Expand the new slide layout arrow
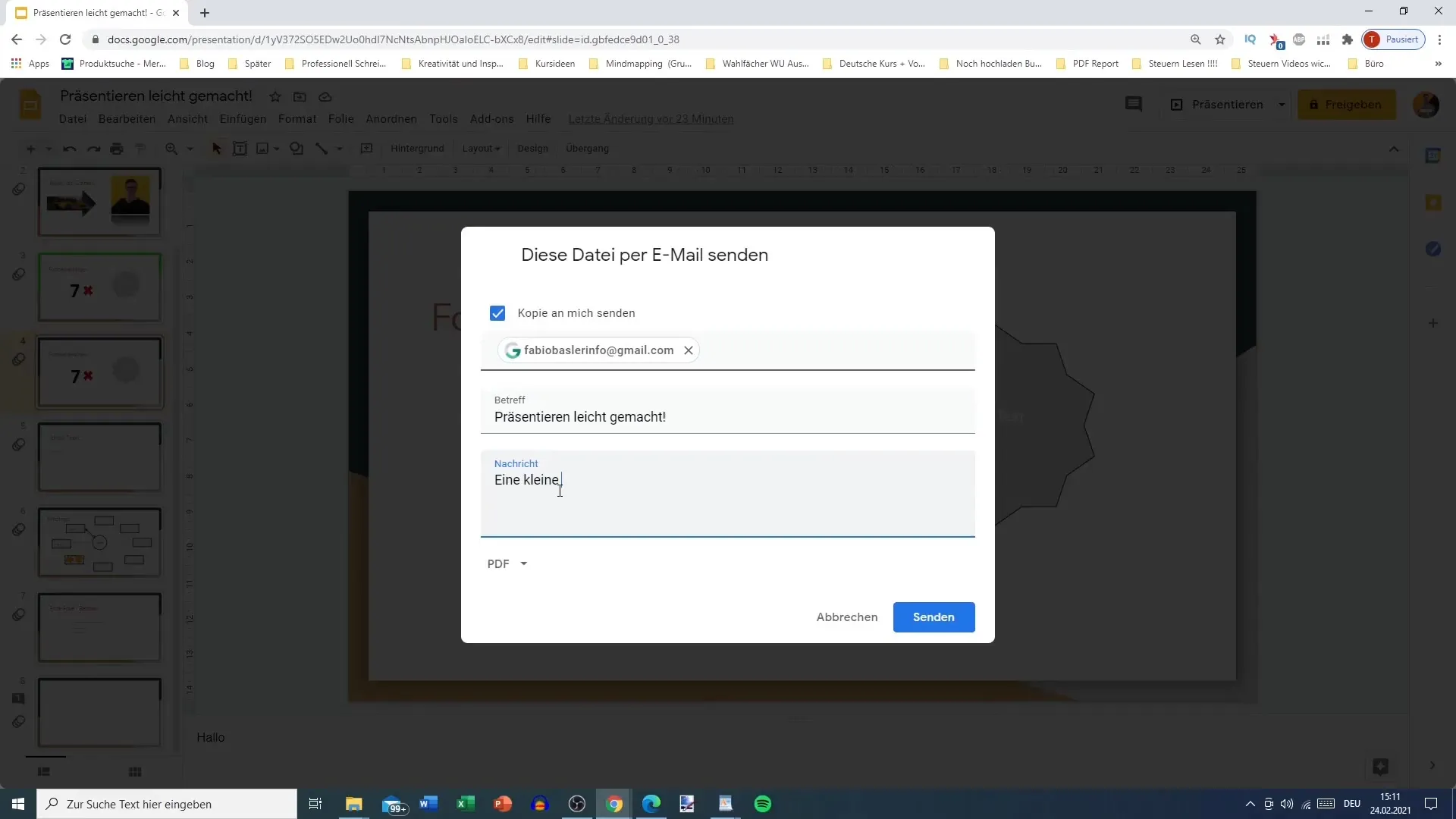 (49, 149)
